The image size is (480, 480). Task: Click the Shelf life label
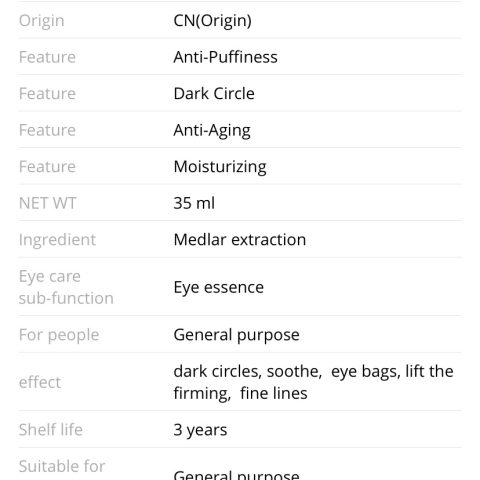[x=51, y=430]
